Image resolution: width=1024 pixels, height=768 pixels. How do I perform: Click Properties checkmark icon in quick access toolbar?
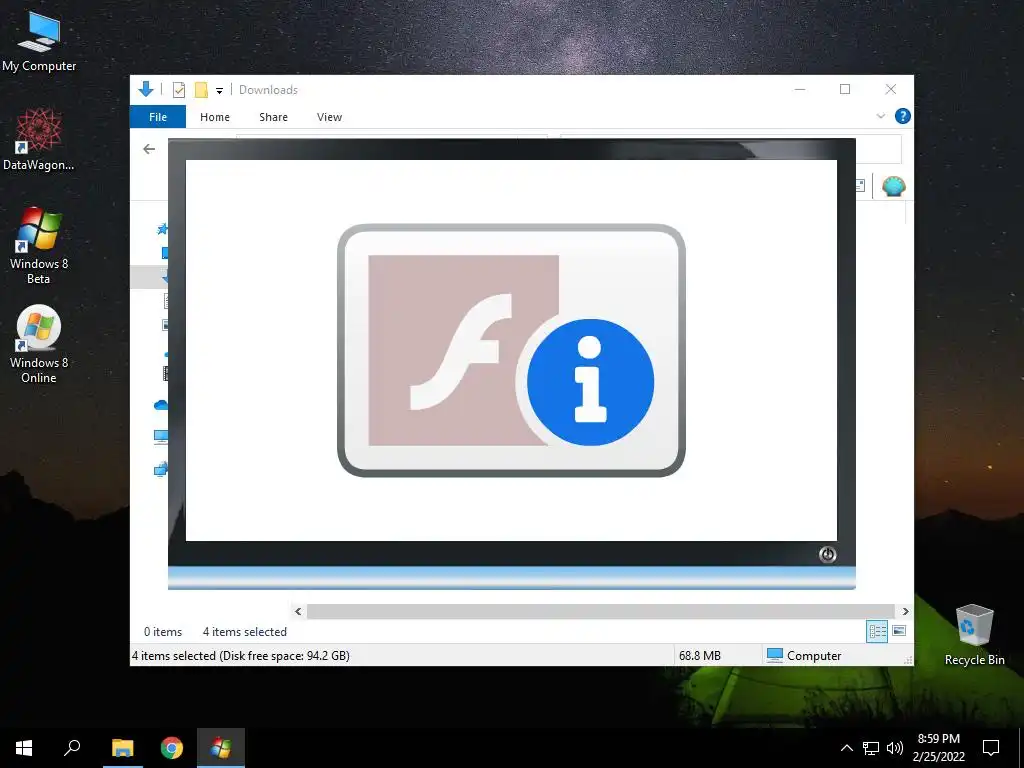(x=178, y=90)
